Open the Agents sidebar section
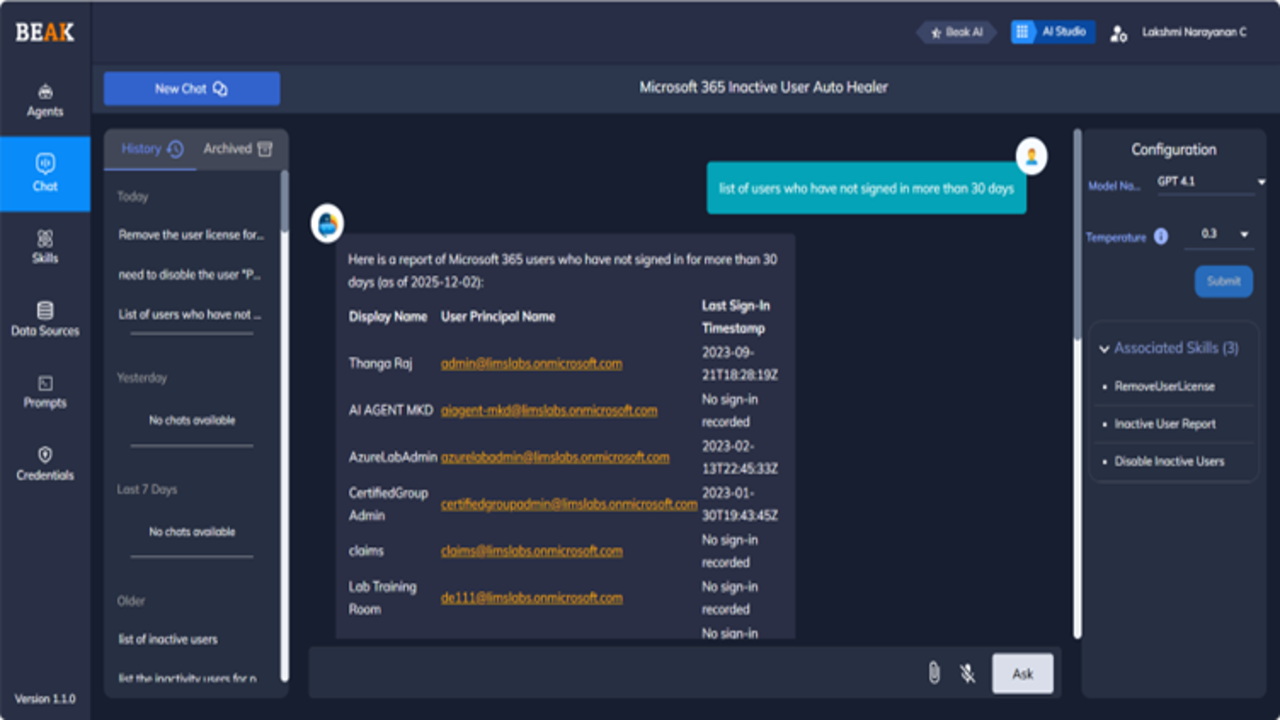Screen dimensions: 1280x720 [45, 101]
